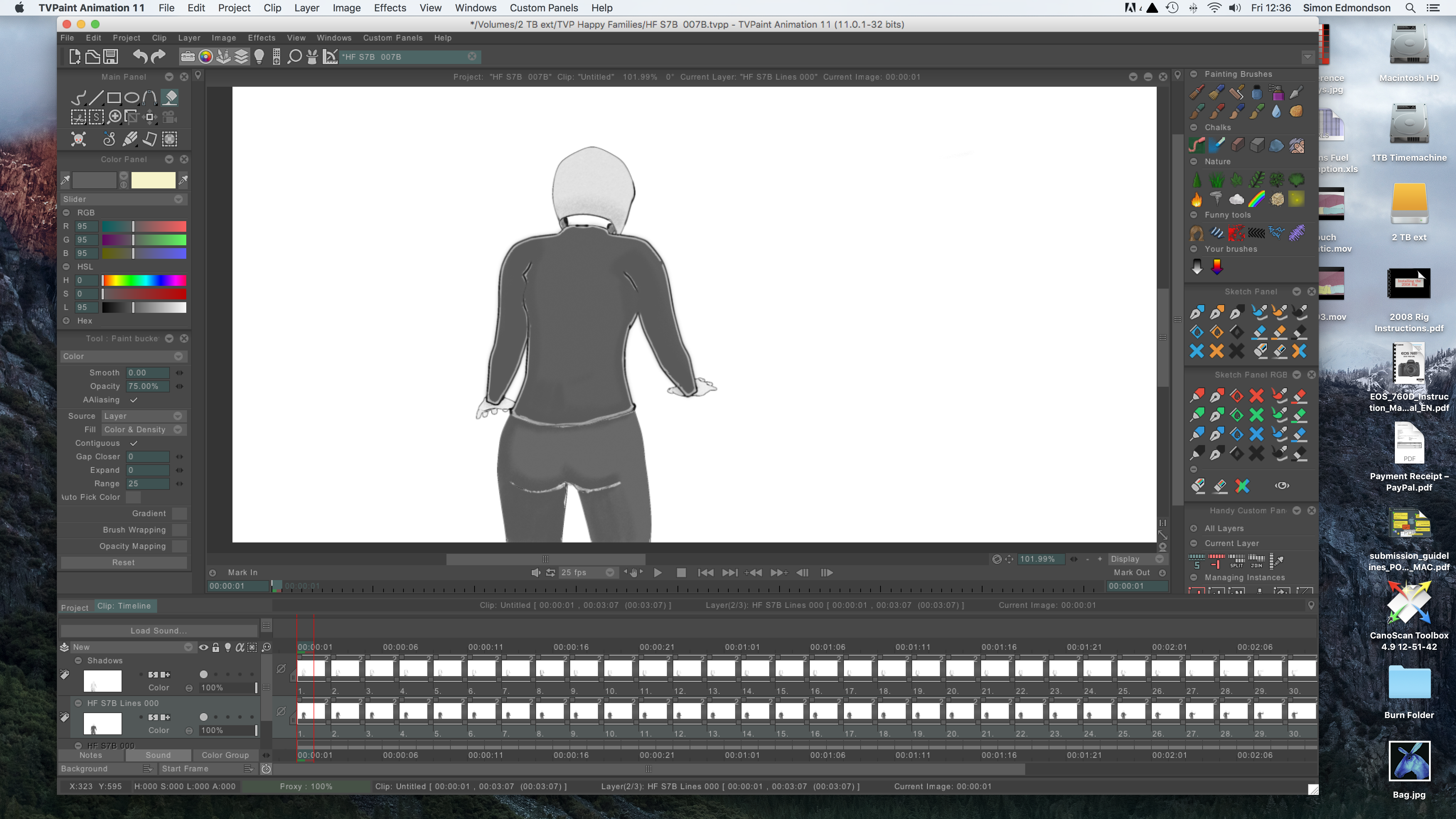Screen dimensions: 1456x819
Task: Expand the Hex color section
Action: click(66, 321)
